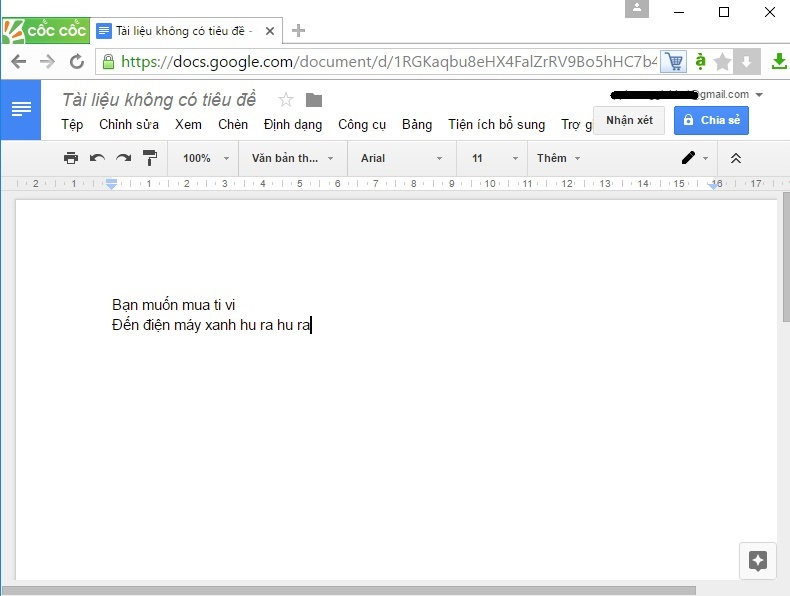Click the green padlock security icon
The height and width of the screenshot is (596, 790).
click(108, 62)
